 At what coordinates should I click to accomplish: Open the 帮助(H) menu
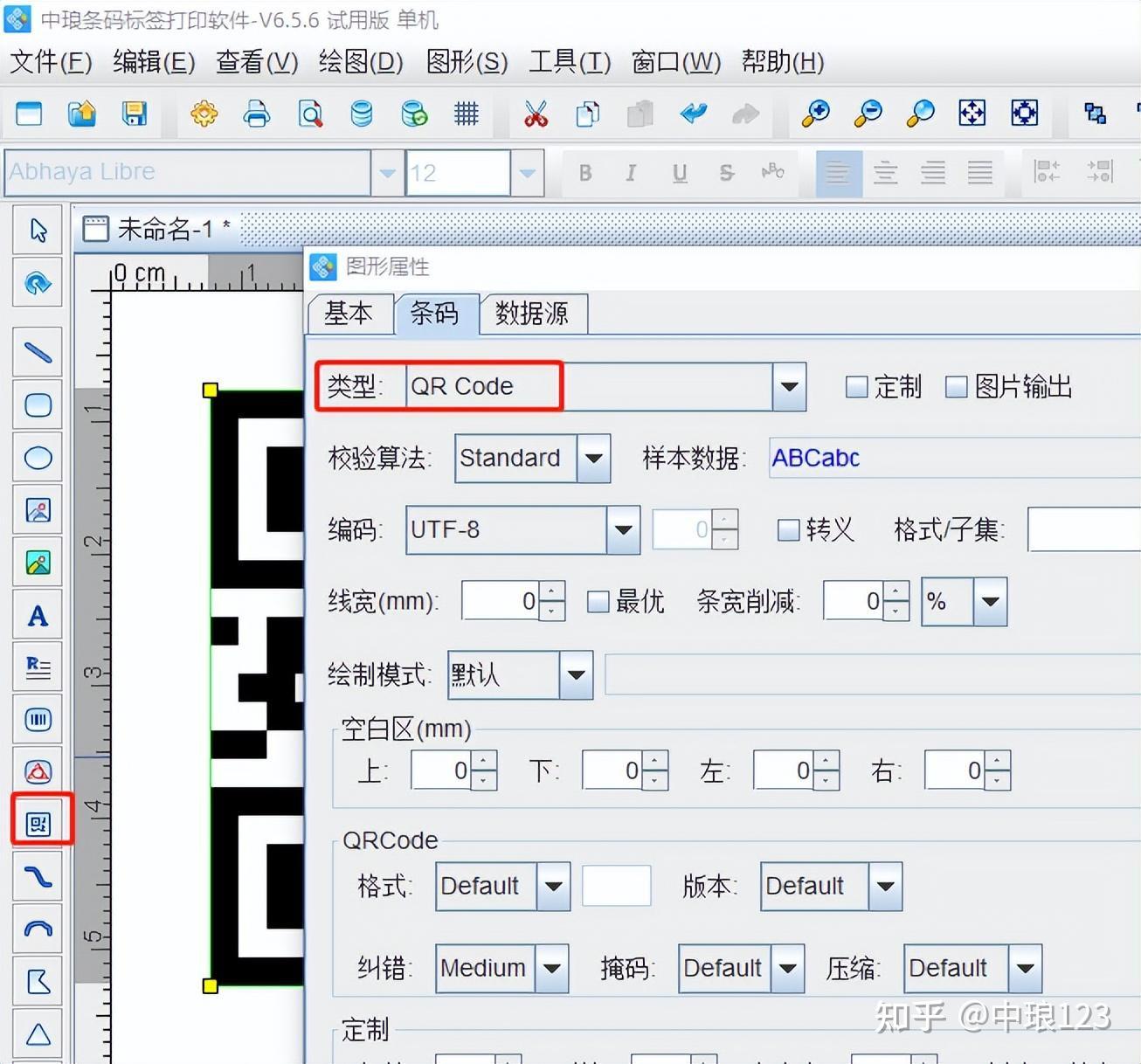[x=783, y=62]
